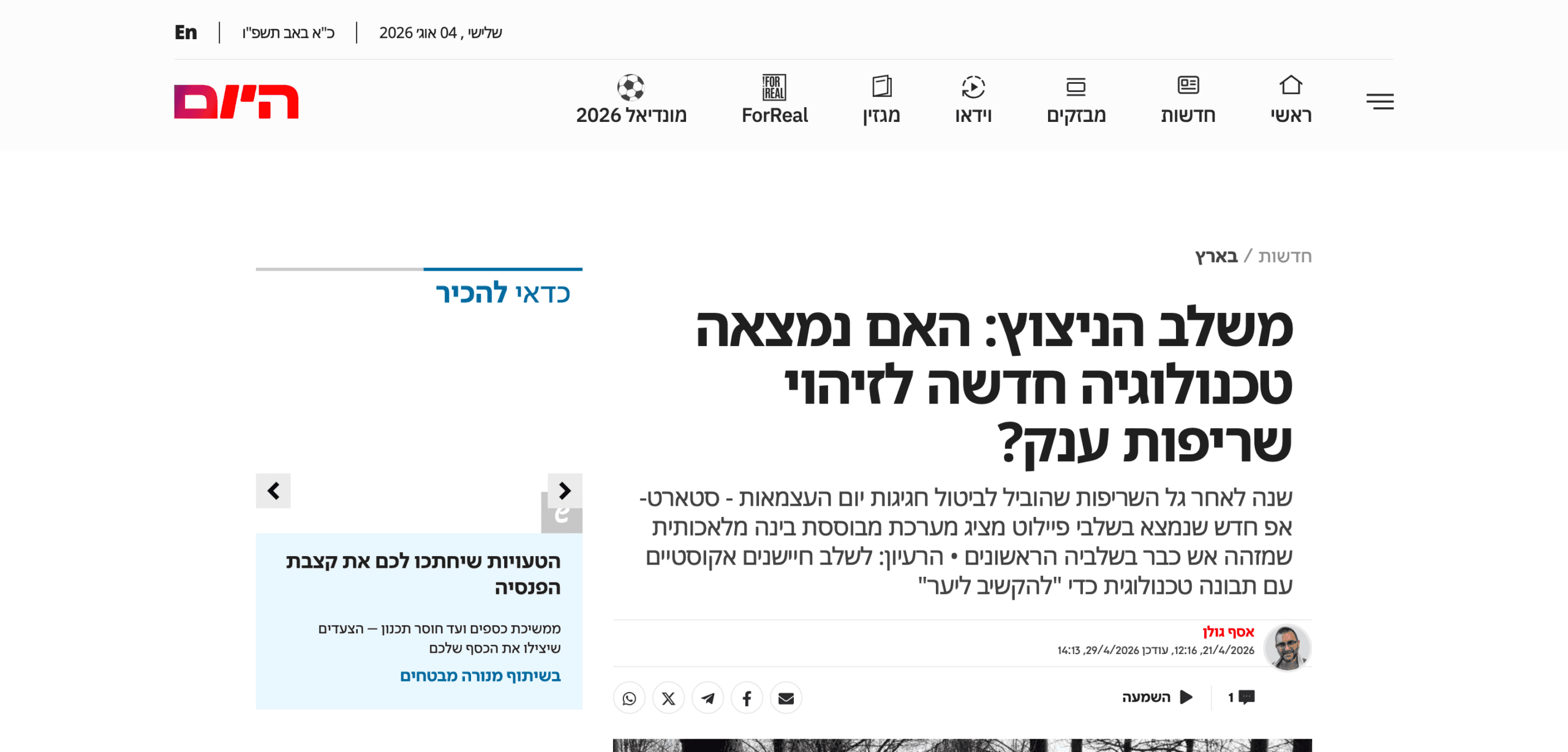Open the חדשות menu item
Viewport: 1568px width, 752px height.
point(1188,115)
